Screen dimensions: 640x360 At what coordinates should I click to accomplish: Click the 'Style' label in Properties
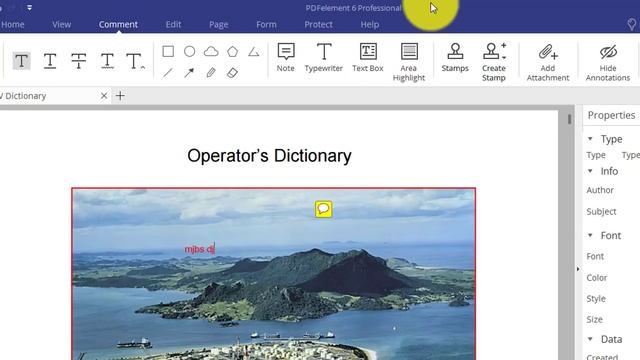click(x=596, y=298)
